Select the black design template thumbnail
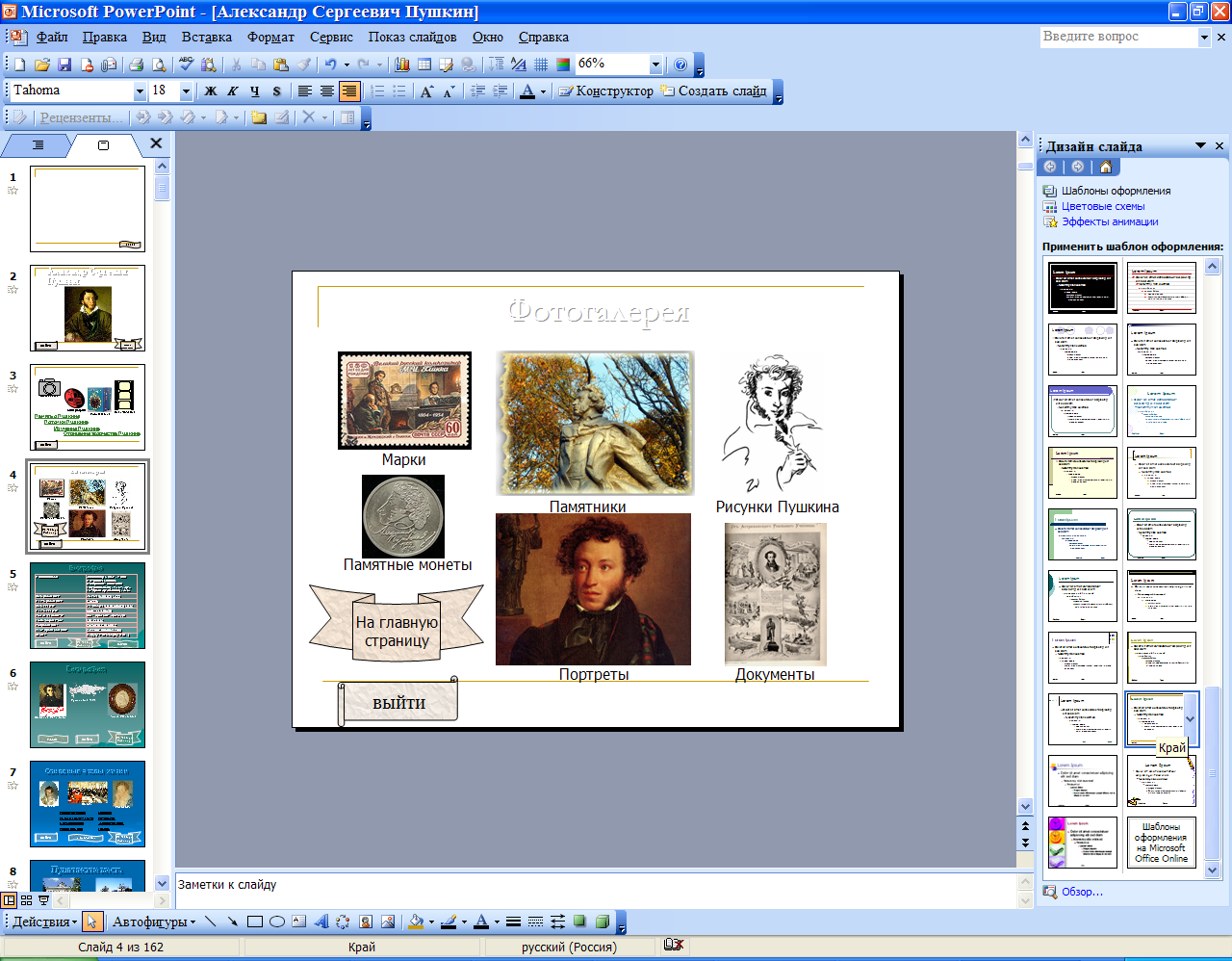Image resolution: width=1232 pixels, height=961 pixels. pos(1083,287)
